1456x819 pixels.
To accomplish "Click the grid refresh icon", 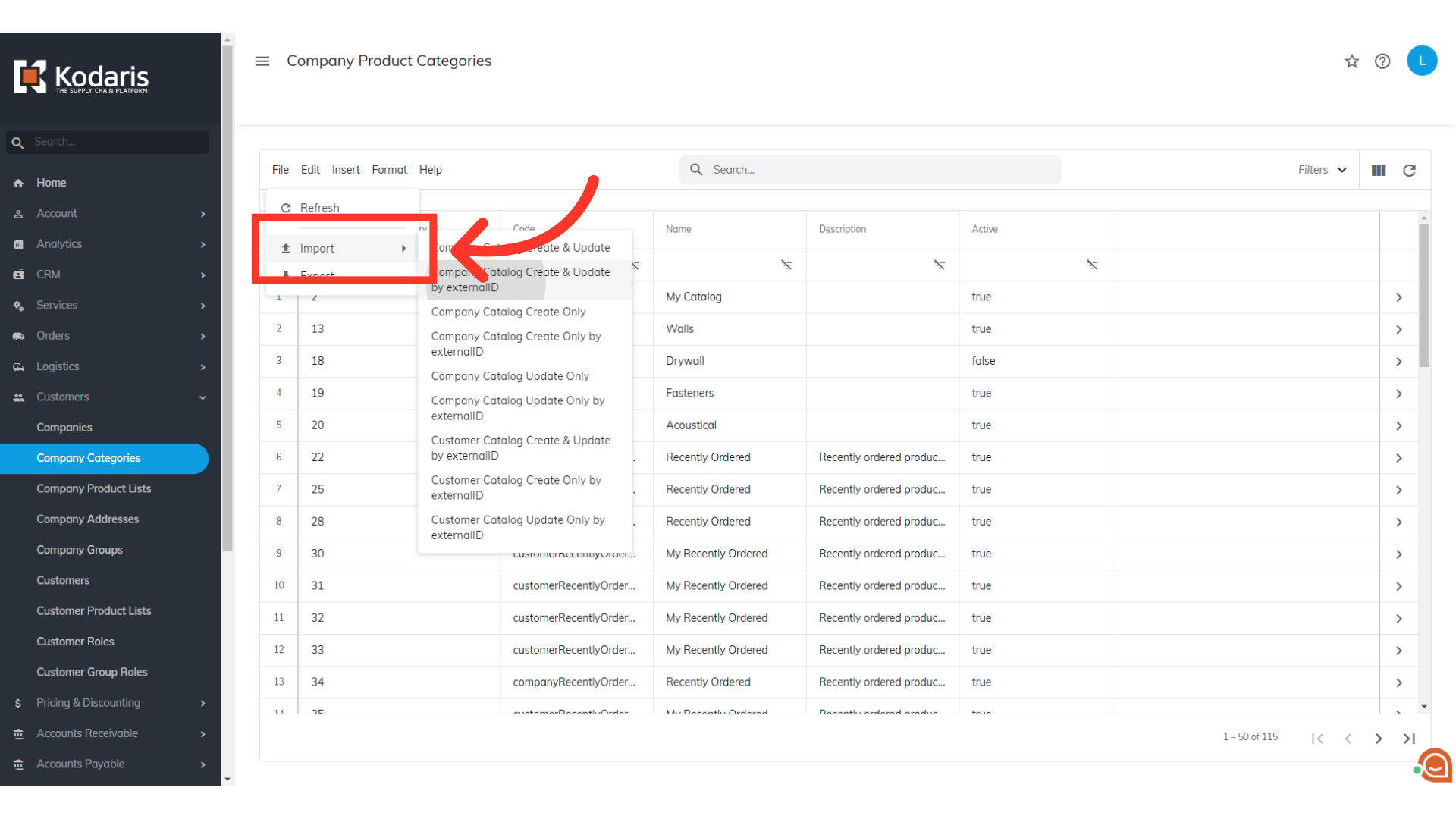I will click(x=1409, y=171).
